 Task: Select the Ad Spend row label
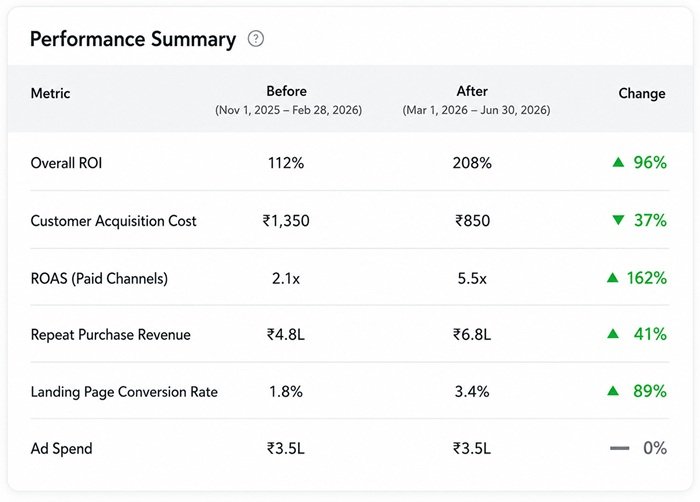[x=62, y=448]
